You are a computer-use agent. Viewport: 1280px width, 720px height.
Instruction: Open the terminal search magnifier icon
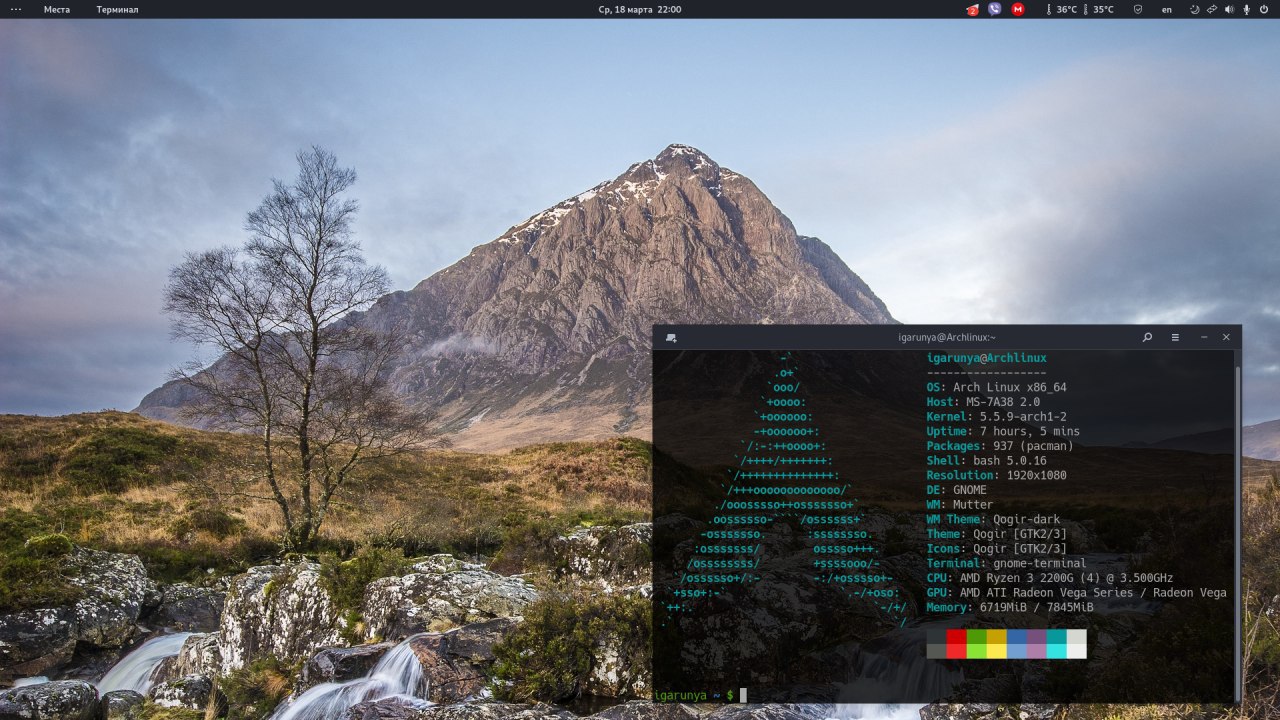point(1147,337)
